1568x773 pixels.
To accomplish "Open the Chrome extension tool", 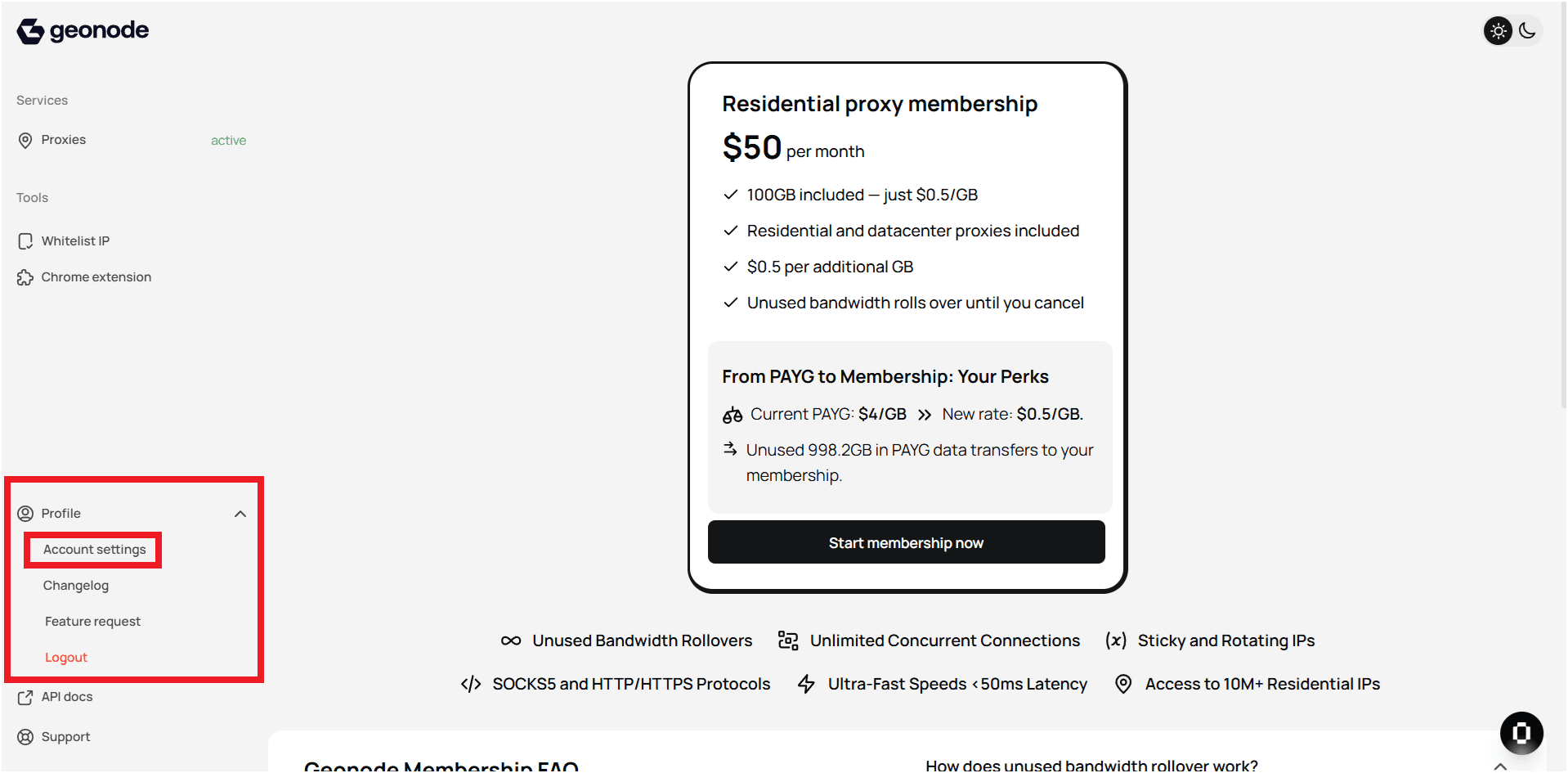I will (x=96, y=277).
